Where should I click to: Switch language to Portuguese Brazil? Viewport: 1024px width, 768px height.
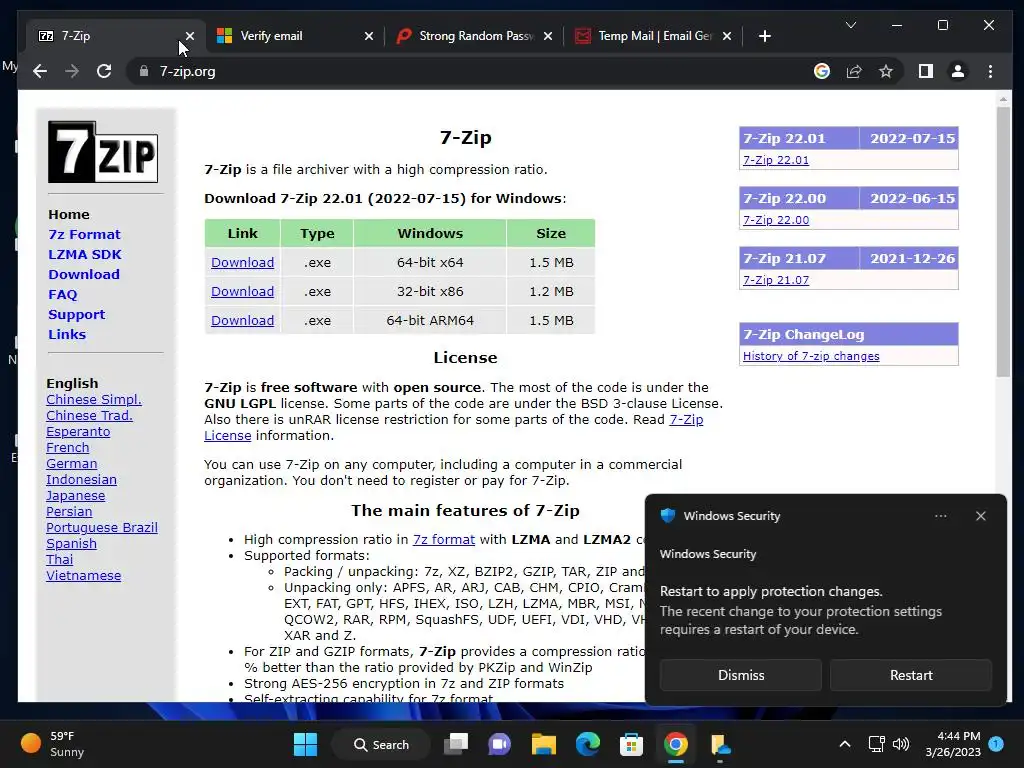(x=102, y=528)
